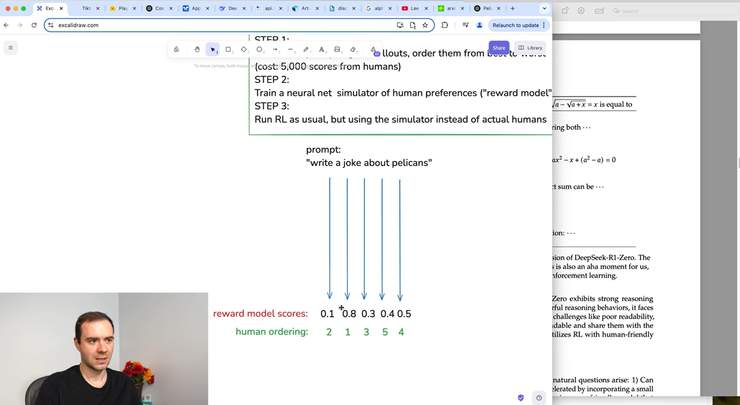740x405 pixels.
Task: Switch to the Tikt browser tab
Action: point(88,8)
